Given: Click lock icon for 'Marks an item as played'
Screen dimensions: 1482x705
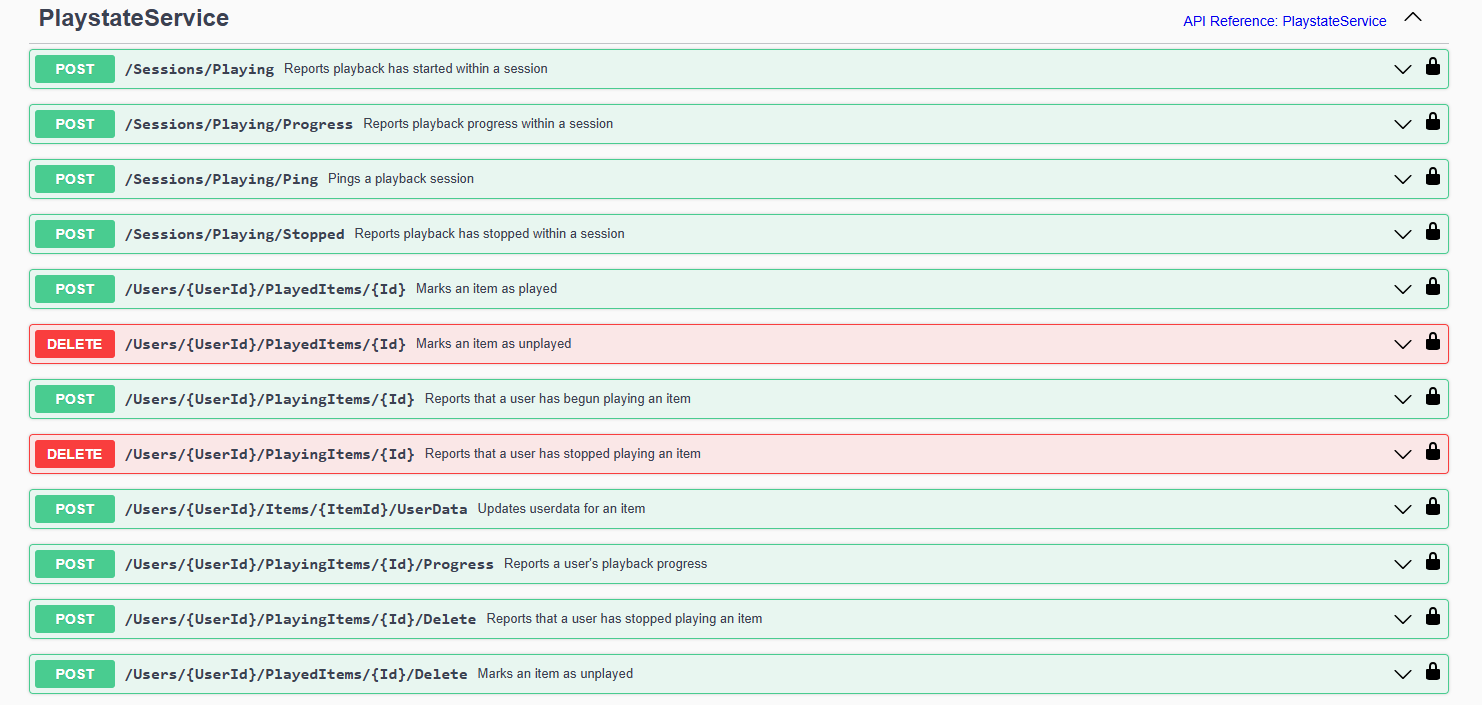Looking at the screenshot, I should (1432, 288).
